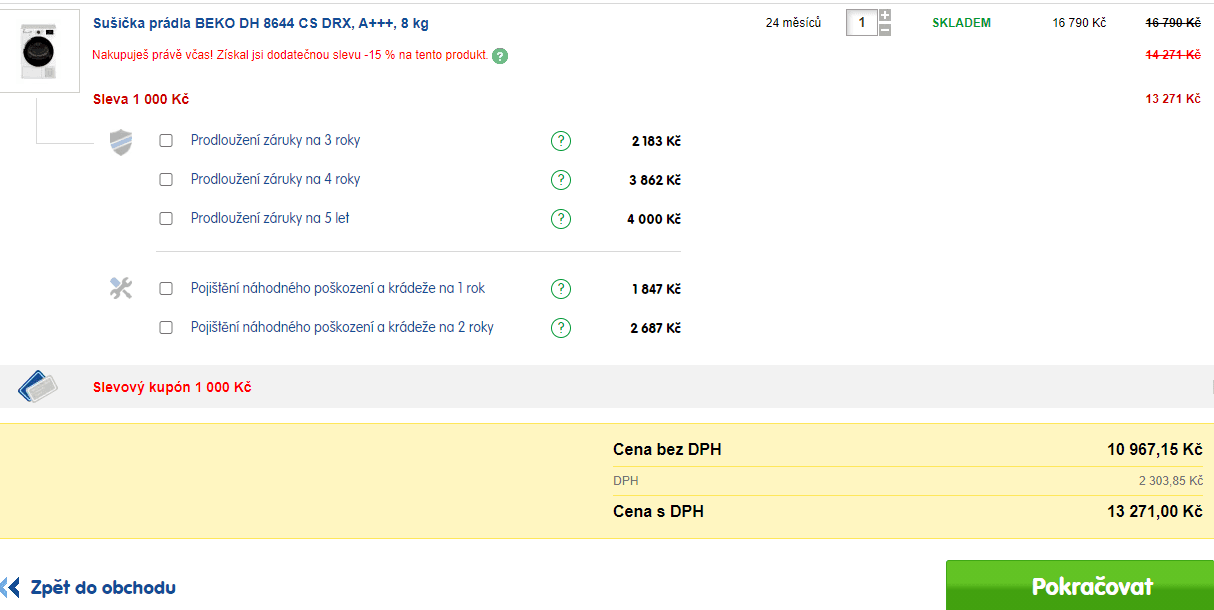
Task: Click the shield warranty icon
Action: point(121,141)
